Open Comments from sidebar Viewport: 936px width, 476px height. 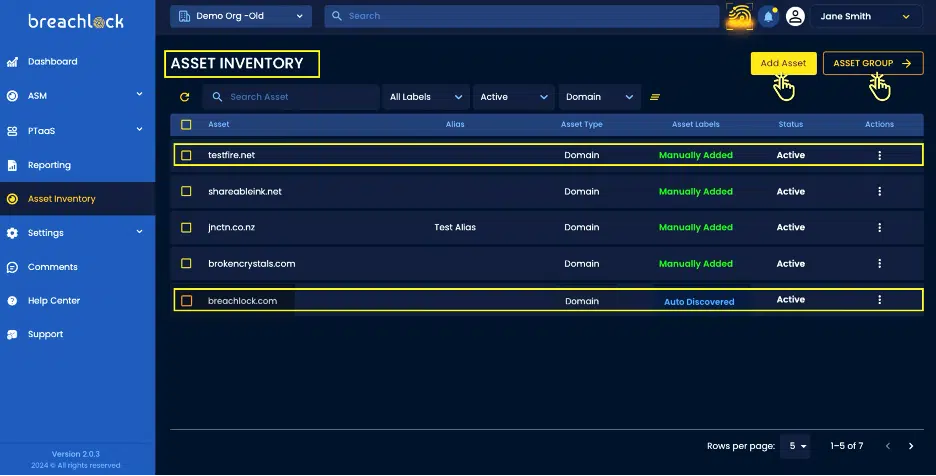point(53,267)
